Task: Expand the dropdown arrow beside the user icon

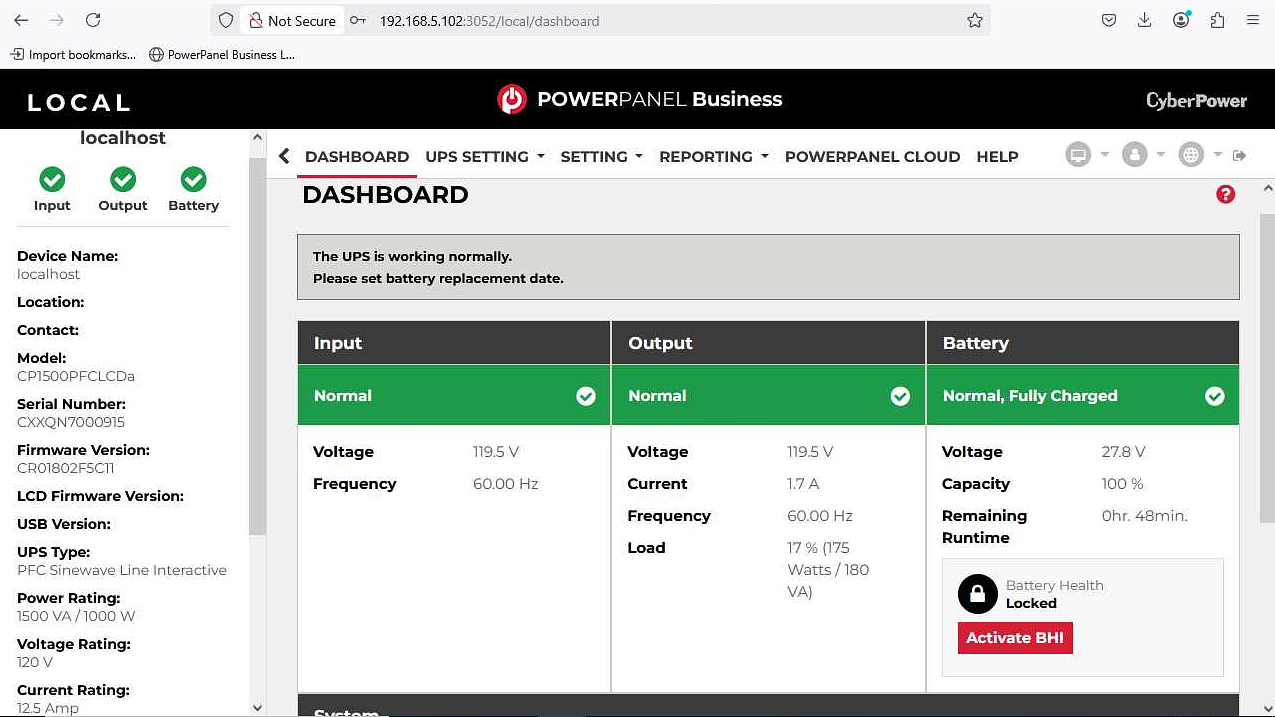Action: point(1161,155)
